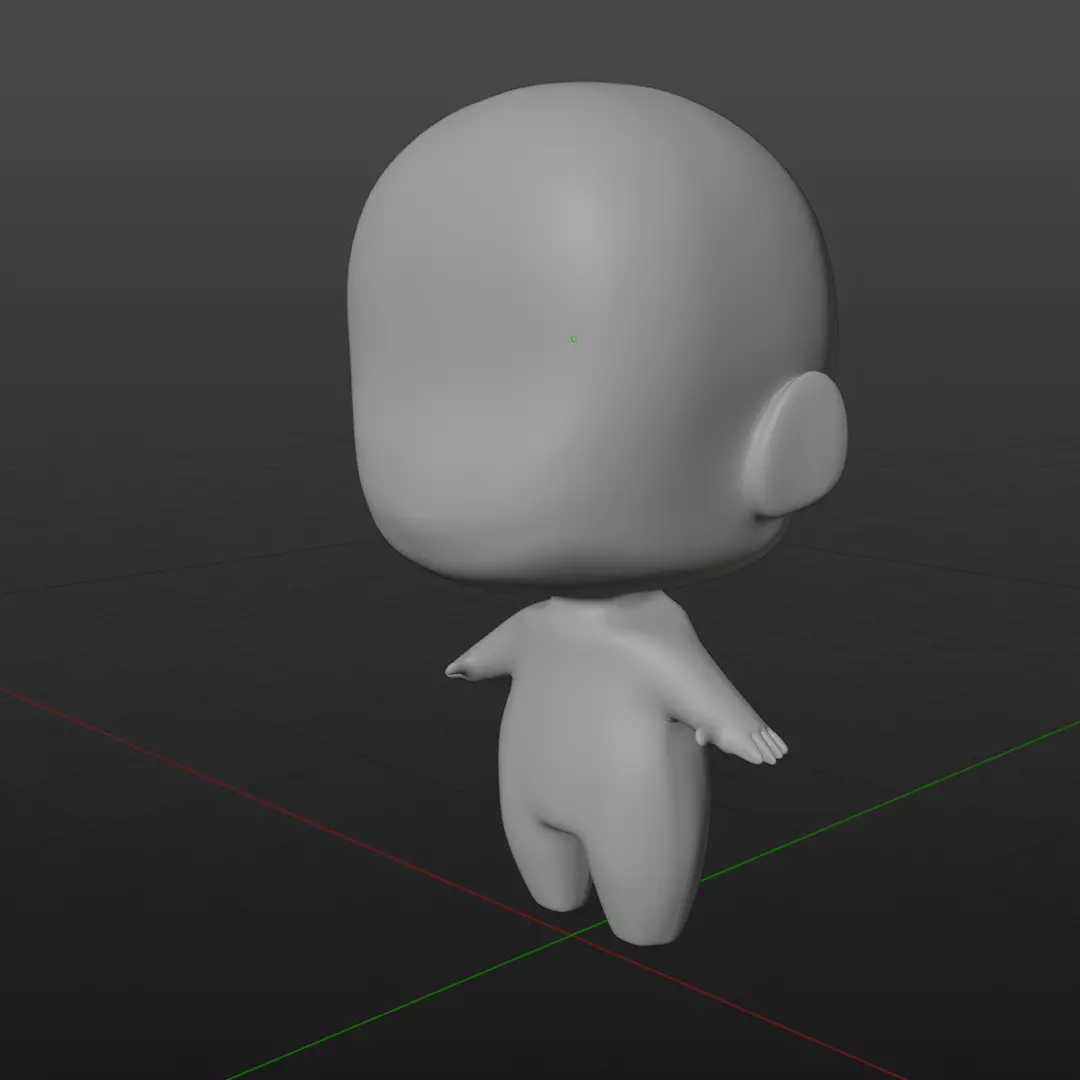1080x1080 pixels.
Task: Click the small green origin dot on the head
Action: (x=574, y=339)
